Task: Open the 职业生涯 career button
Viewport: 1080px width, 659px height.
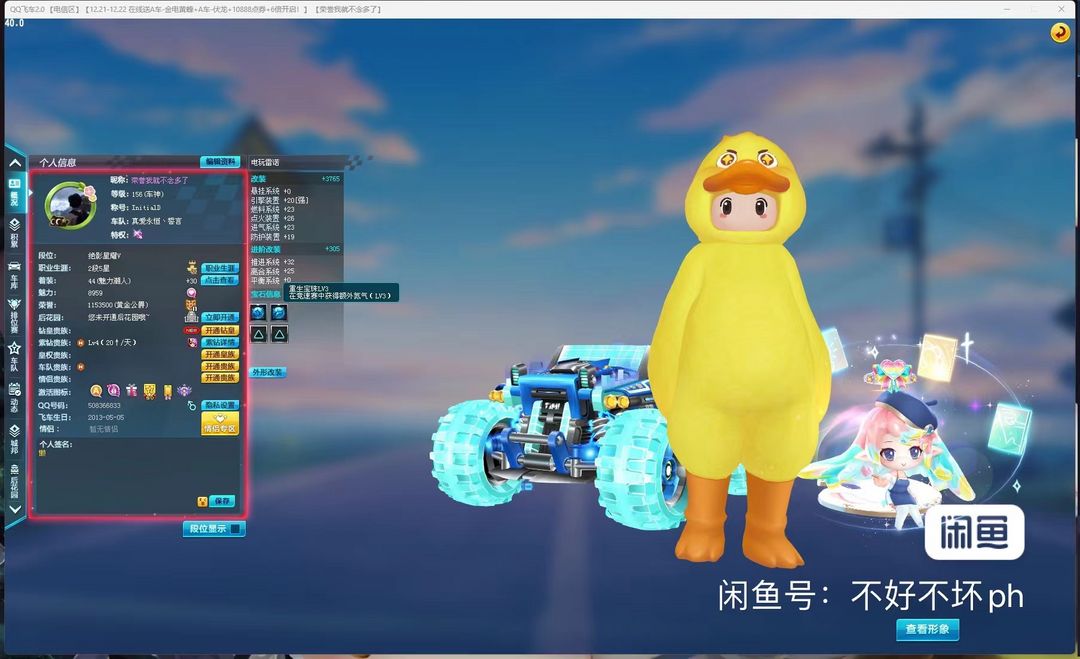Action: pyautogui.click(x=220, y=268)
